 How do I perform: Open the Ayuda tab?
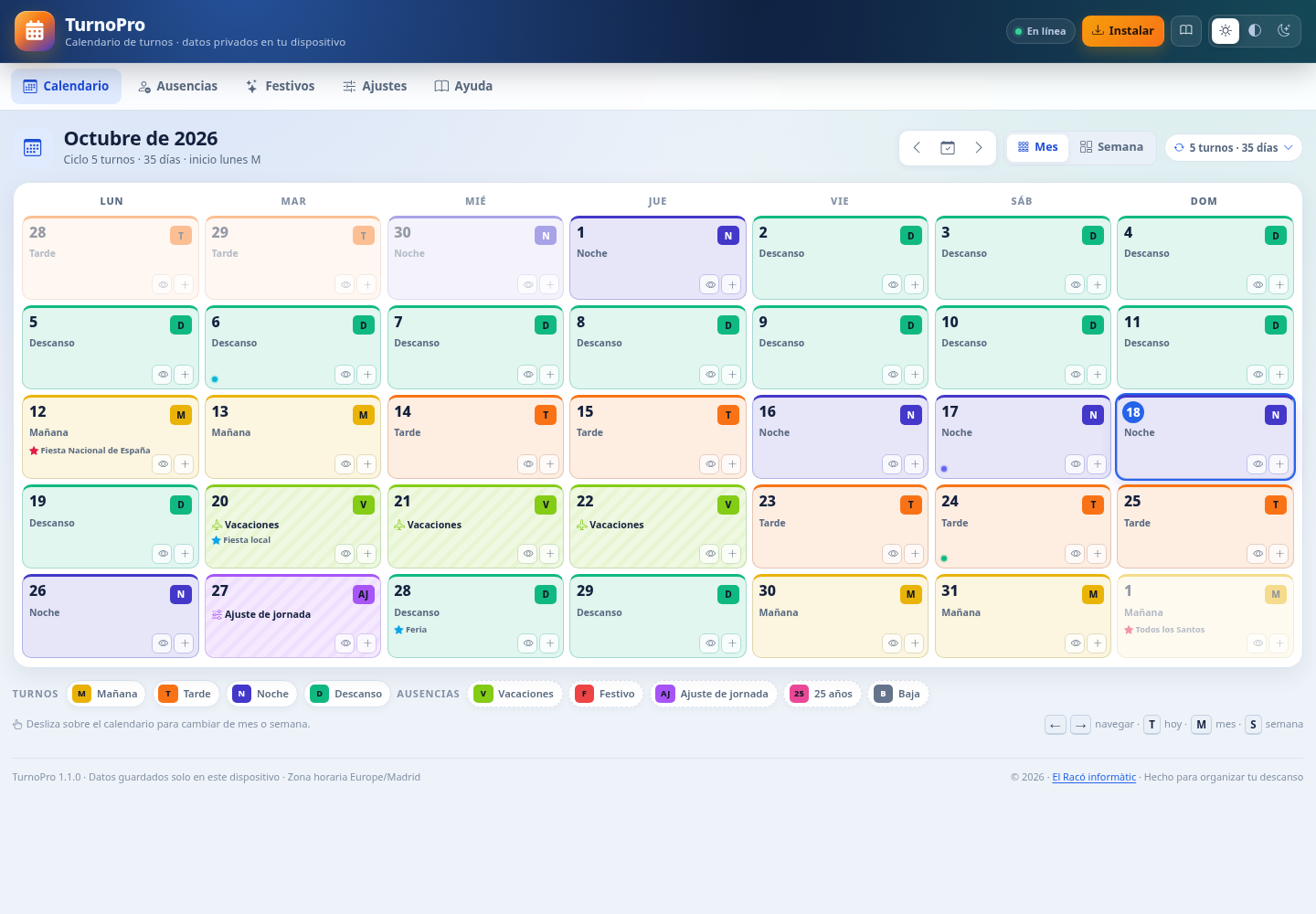pyautogui.click(x=463, y=86)
